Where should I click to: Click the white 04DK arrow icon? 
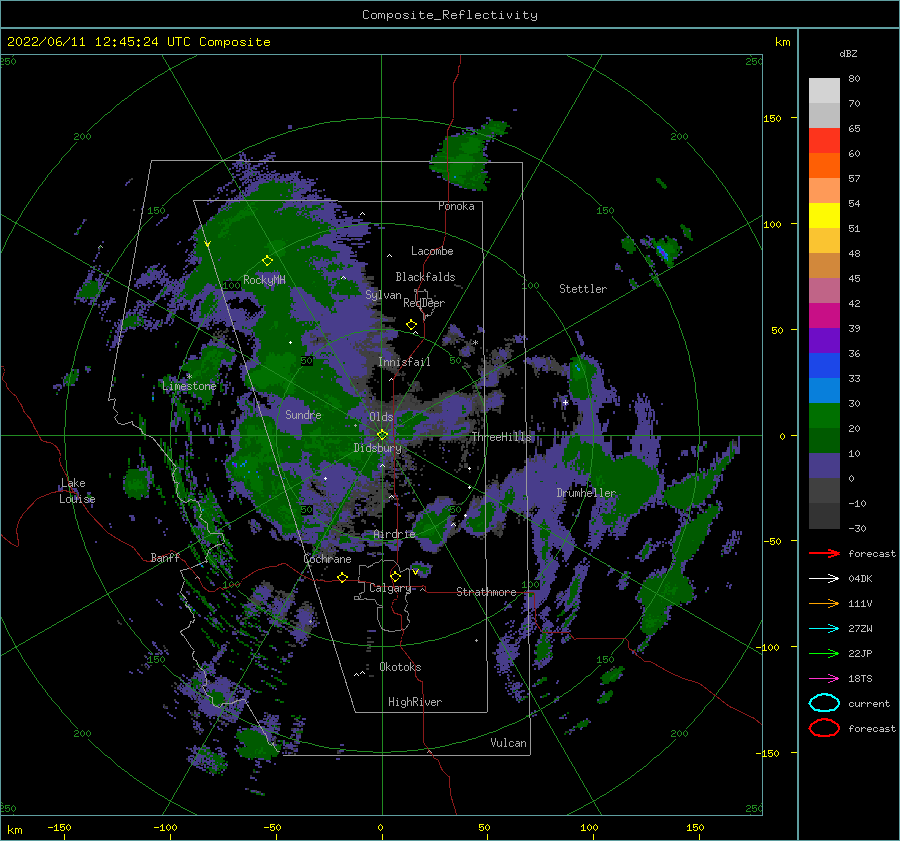coord(824,578)
